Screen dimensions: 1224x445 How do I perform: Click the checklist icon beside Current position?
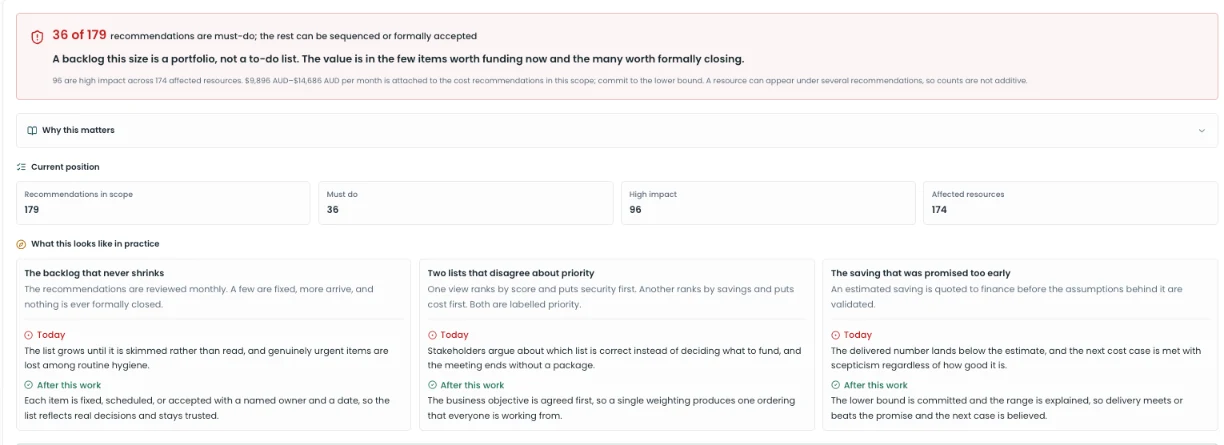[21, 167]
